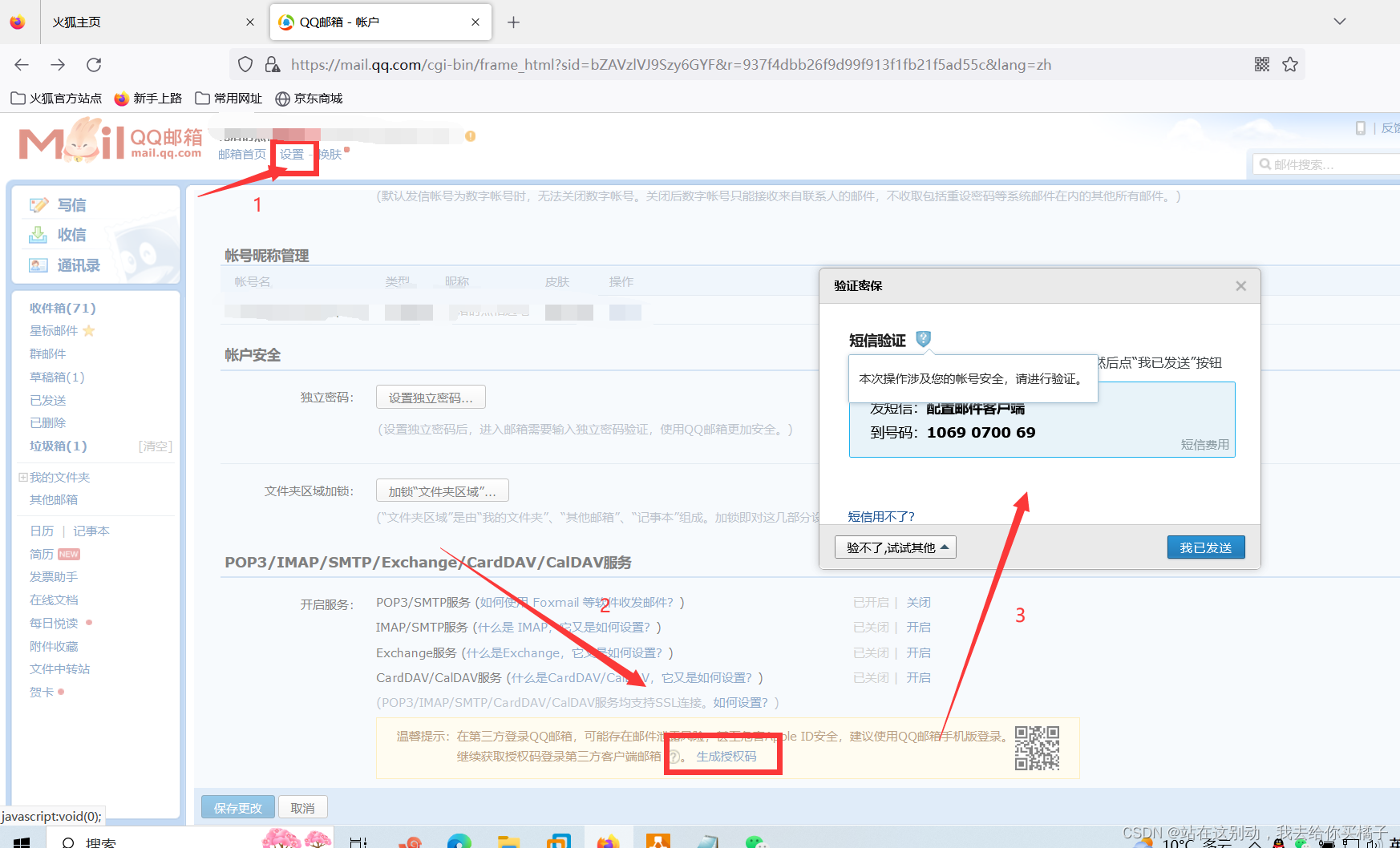Open the 新手上路 bookmark
This screenshot has height=848, width=1400.
148,99
